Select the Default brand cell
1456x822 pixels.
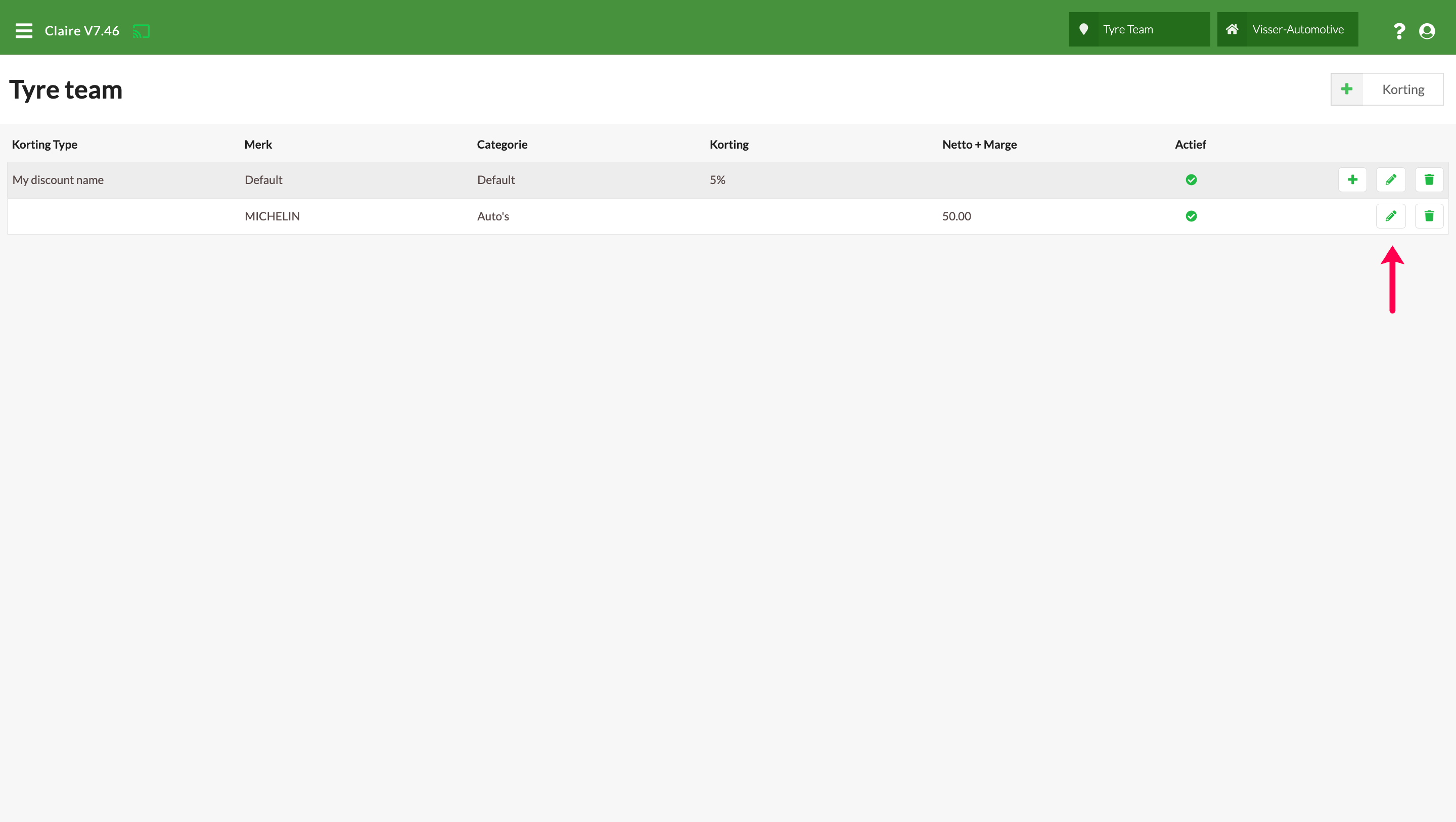click(x=263, y=180)
